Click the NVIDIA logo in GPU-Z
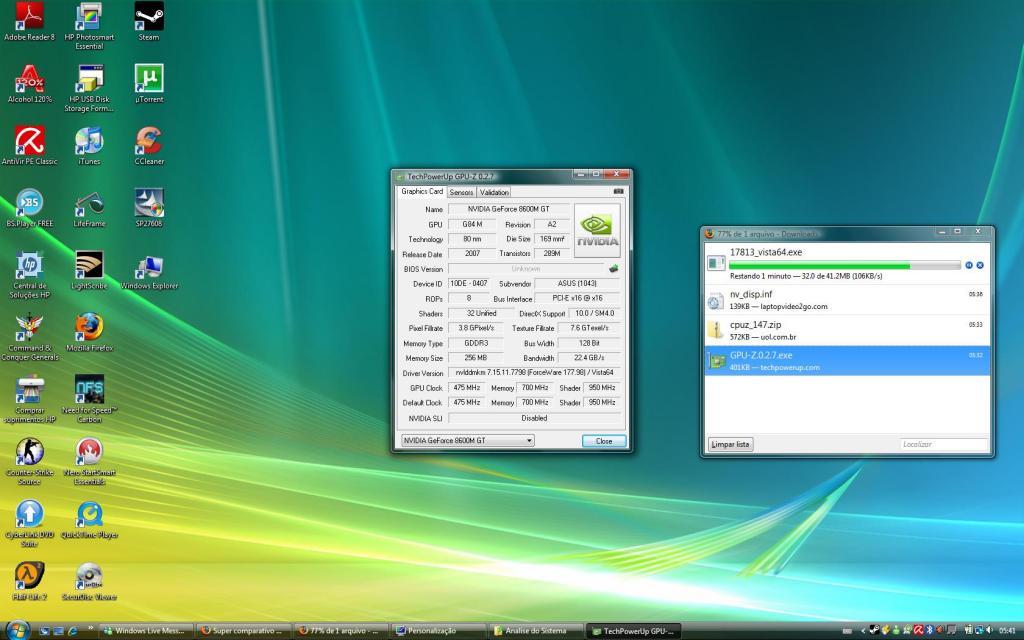1024x640 pixels. point(597,231)
